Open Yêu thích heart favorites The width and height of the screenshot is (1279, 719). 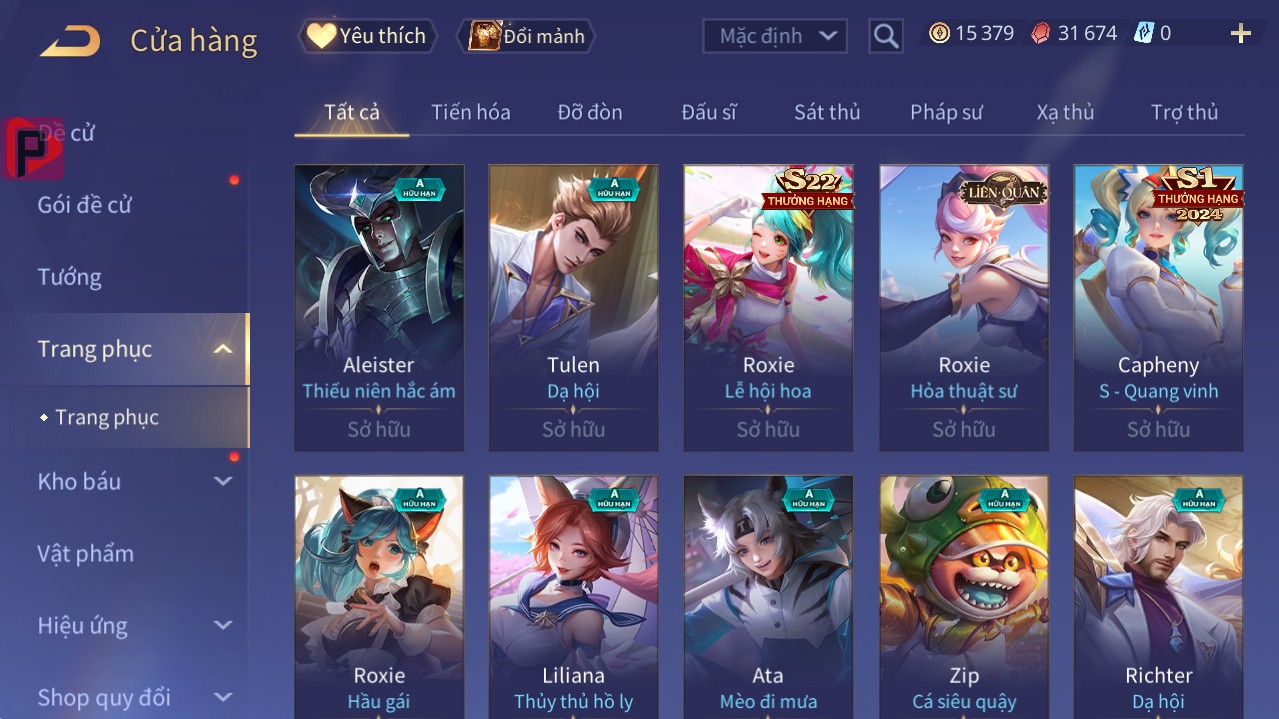pos(367,36)
